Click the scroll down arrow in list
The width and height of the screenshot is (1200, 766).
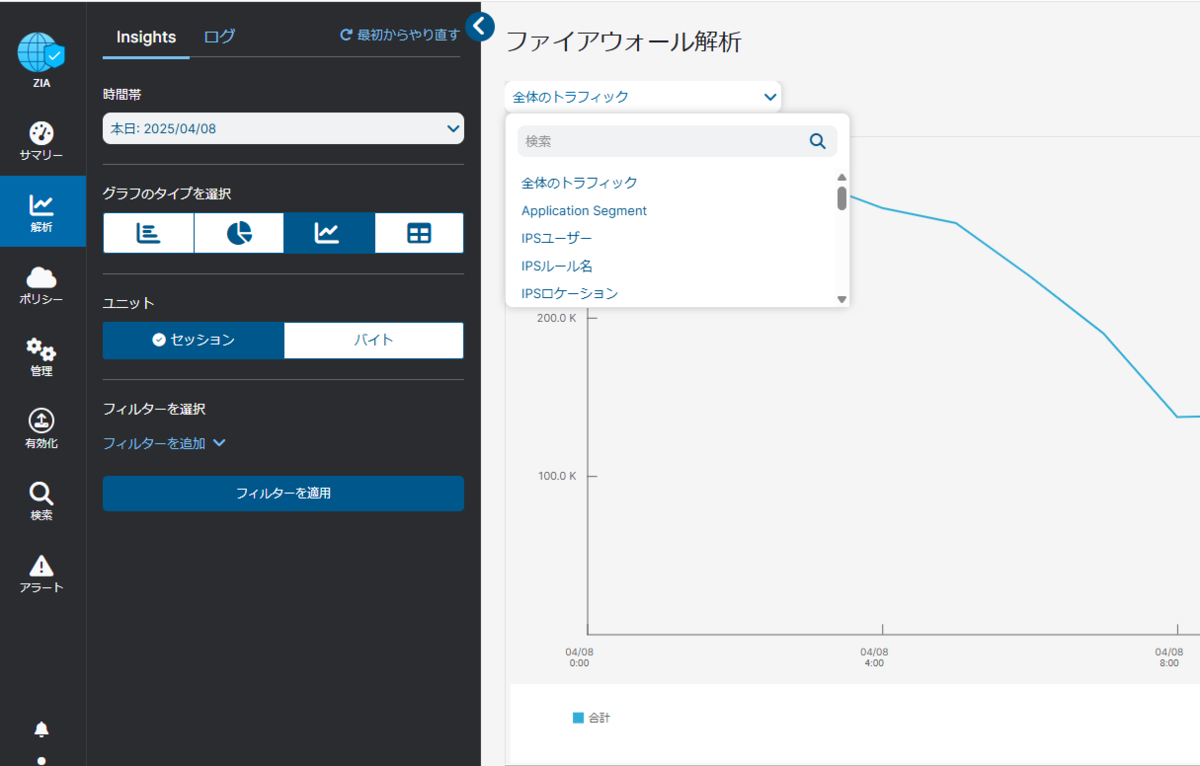pyautogui.click(x=842, y=298)
